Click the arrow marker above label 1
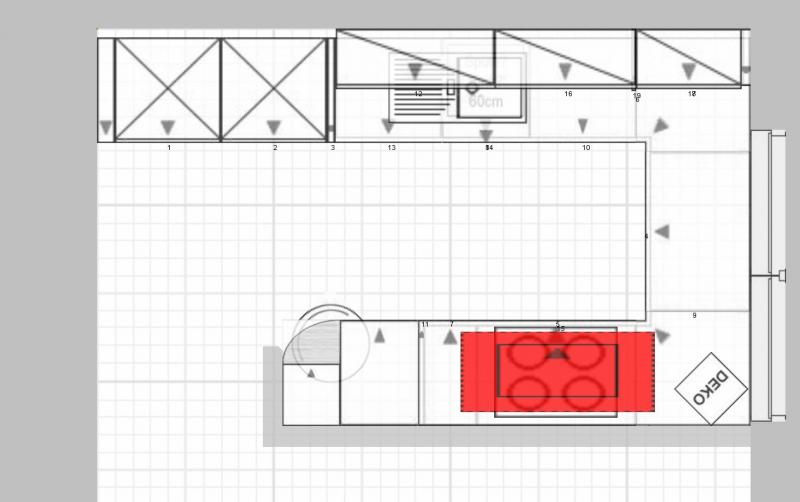Screen dimensions: 800x502 (x=168, y=127)
